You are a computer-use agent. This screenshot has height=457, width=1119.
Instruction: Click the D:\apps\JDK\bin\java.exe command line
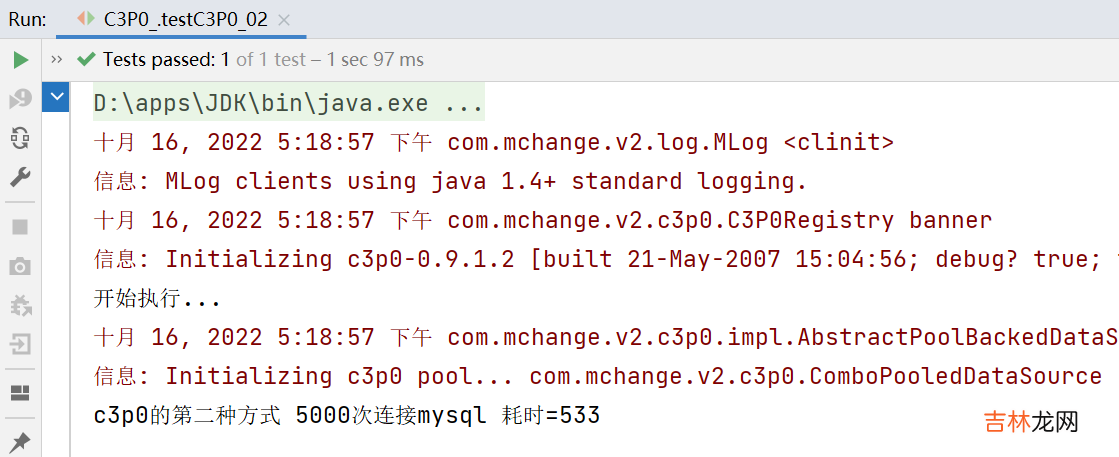[288, 103]
